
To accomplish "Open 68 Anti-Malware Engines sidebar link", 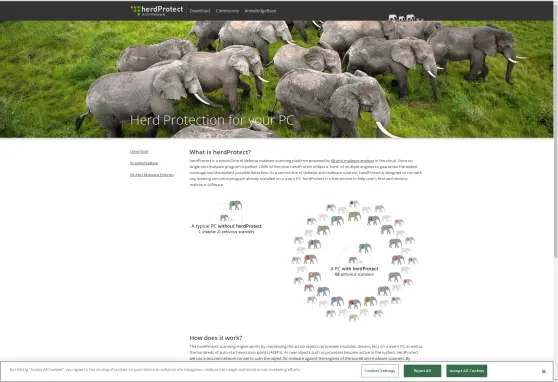I will coord(152,175).
